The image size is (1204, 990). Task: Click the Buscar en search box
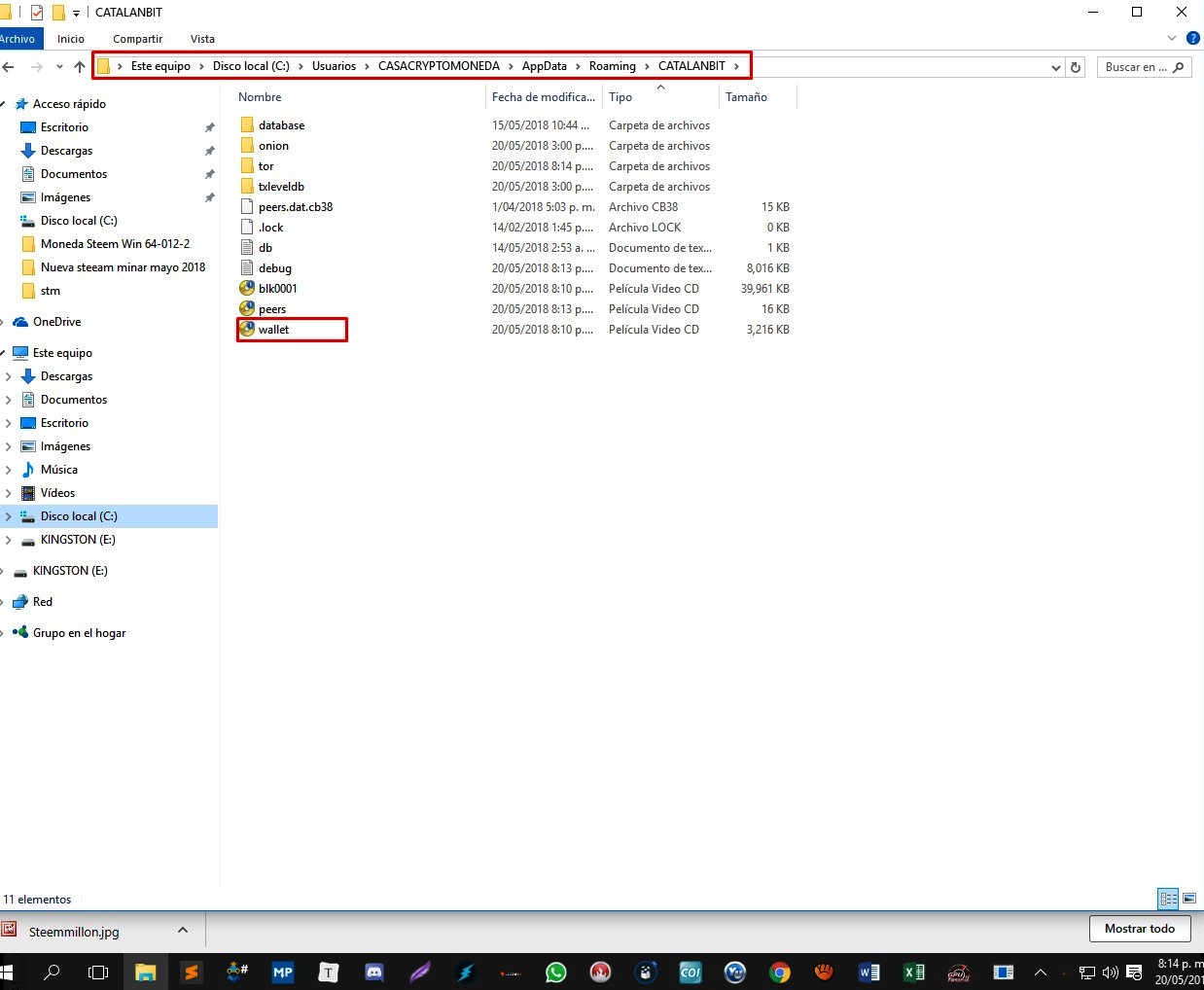coord(1145,67)
